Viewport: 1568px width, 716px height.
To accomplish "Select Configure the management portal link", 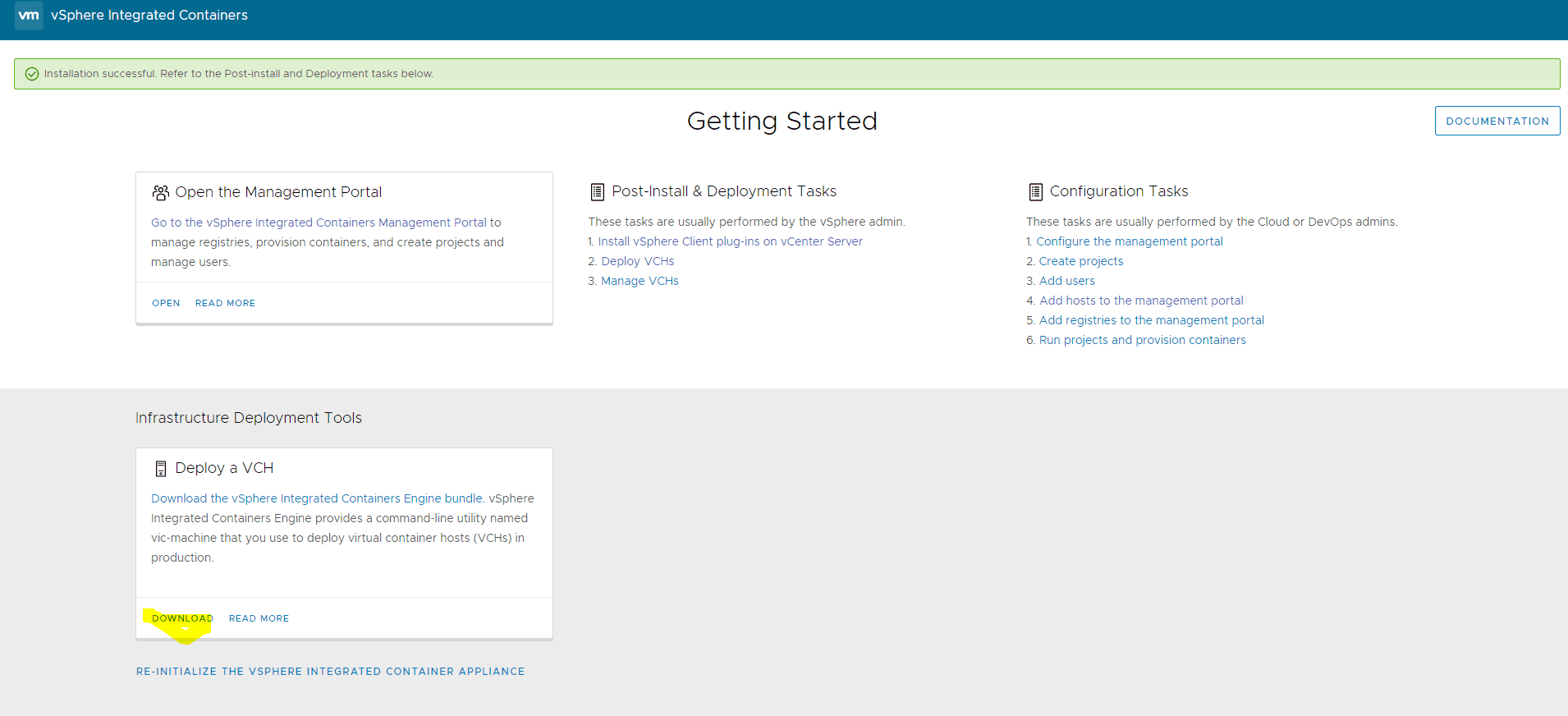I will pyautogui.click(x=1129, y=241).
